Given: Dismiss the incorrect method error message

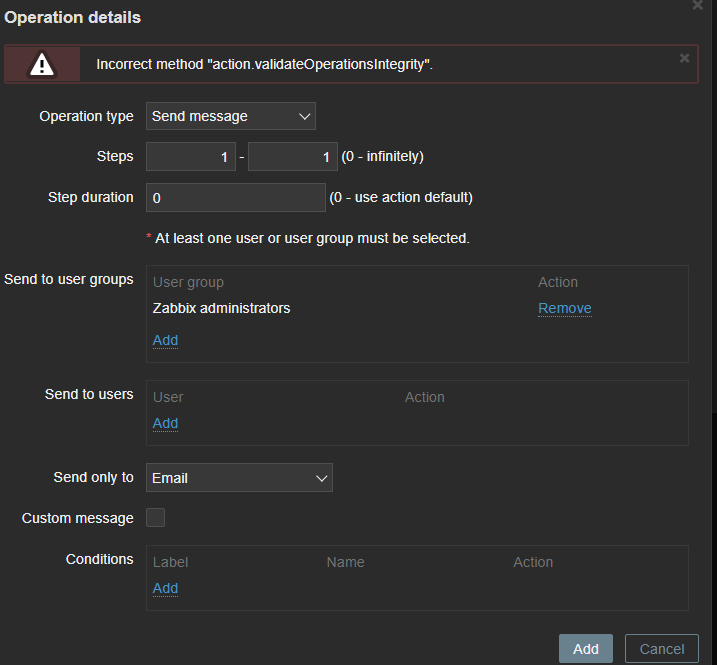Looking at the screenshot, I should point(685,58).
